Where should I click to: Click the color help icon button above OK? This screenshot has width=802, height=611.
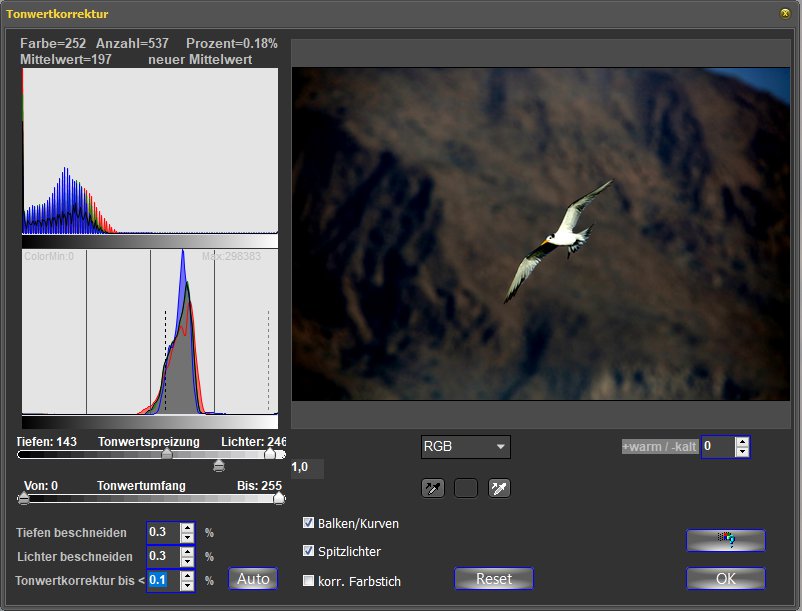point(725,540)
